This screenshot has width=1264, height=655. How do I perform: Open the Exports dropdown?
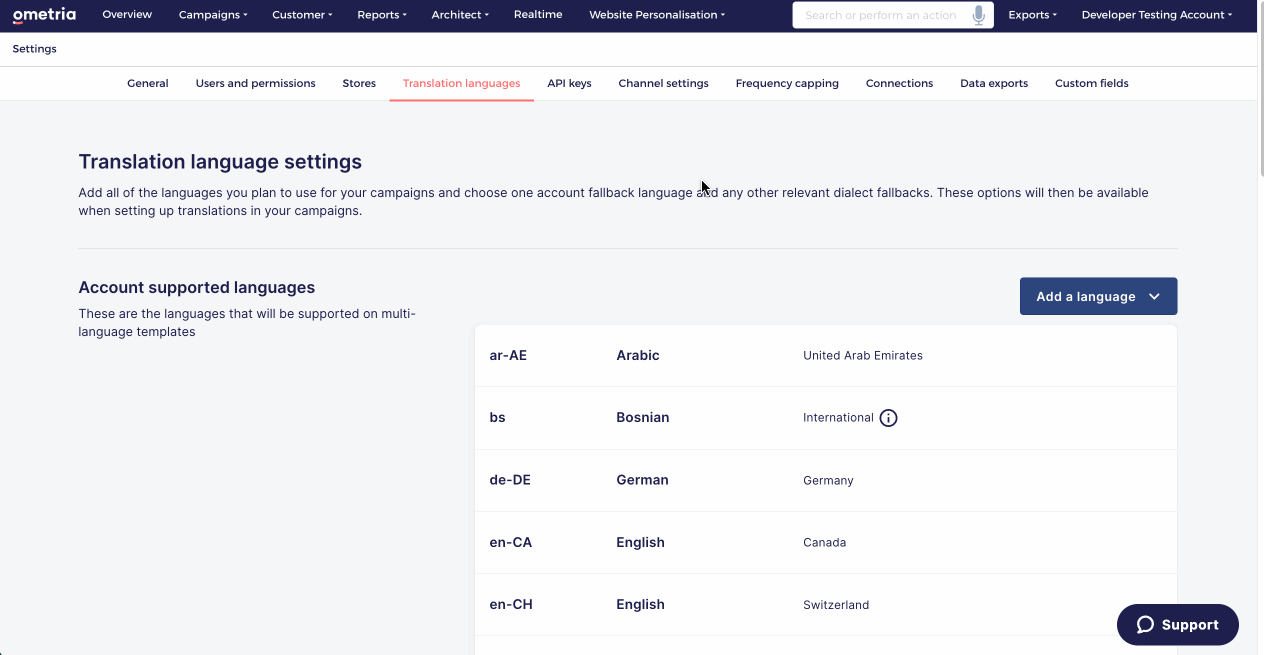pyautogui.click(x=1032, y=15)
